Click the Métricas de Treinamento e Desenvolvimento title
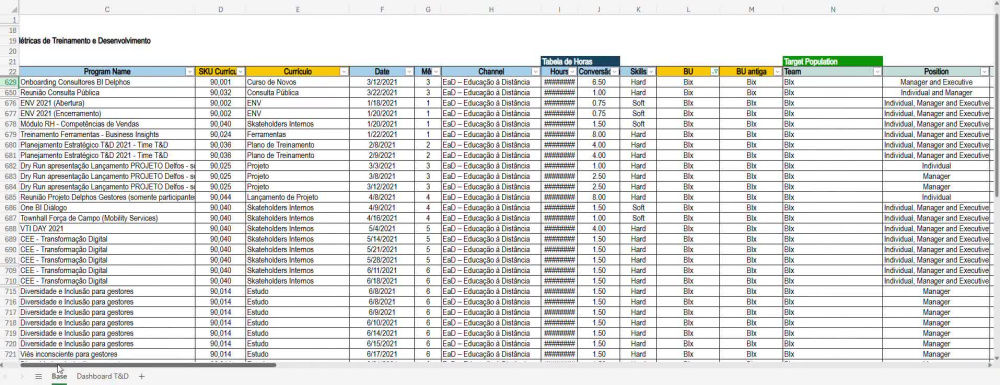 (85, 40)
